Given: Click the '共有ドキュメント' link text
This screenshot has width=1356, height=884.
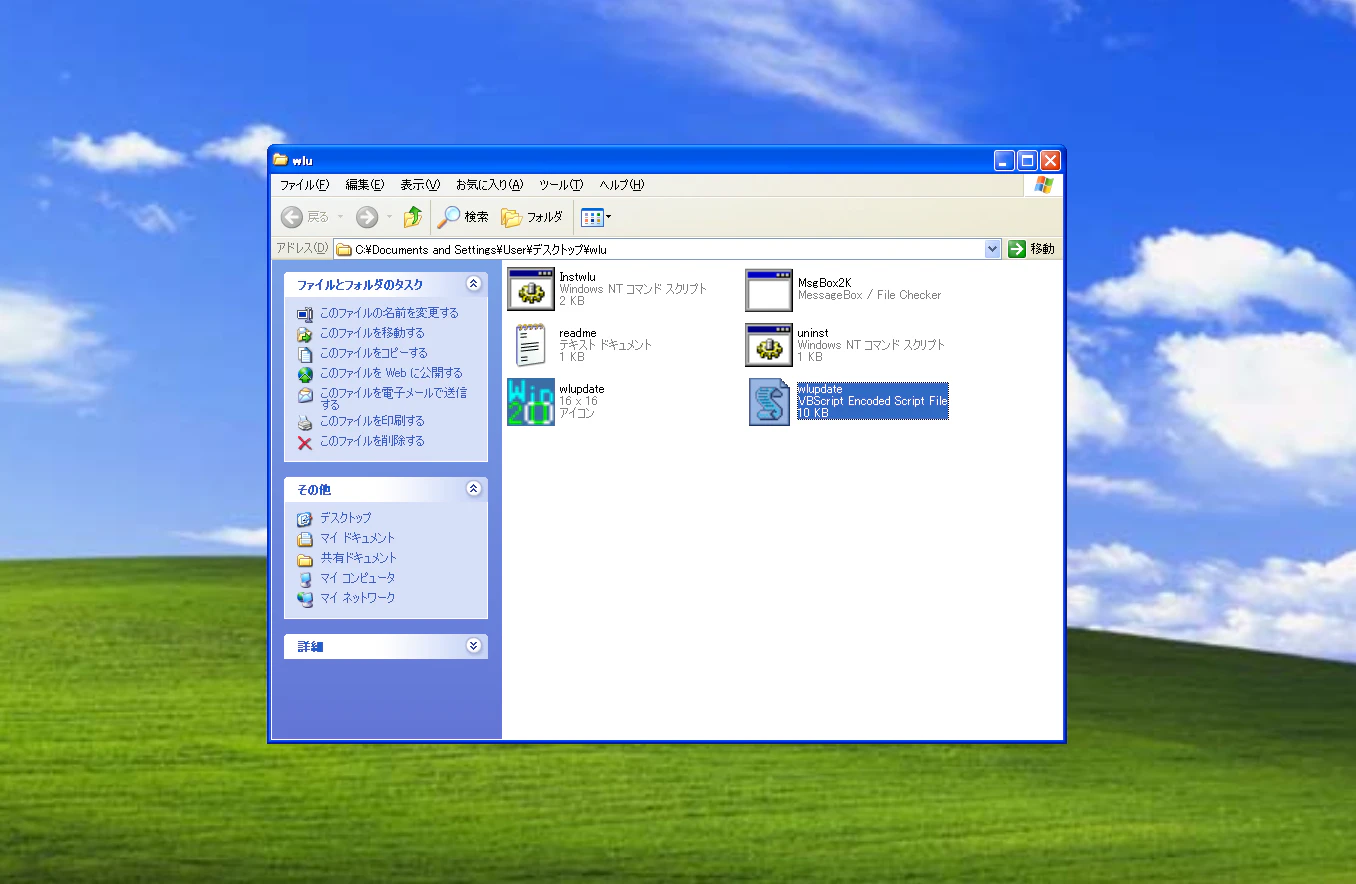Looking at the screenshot, I should coord(359,558).
